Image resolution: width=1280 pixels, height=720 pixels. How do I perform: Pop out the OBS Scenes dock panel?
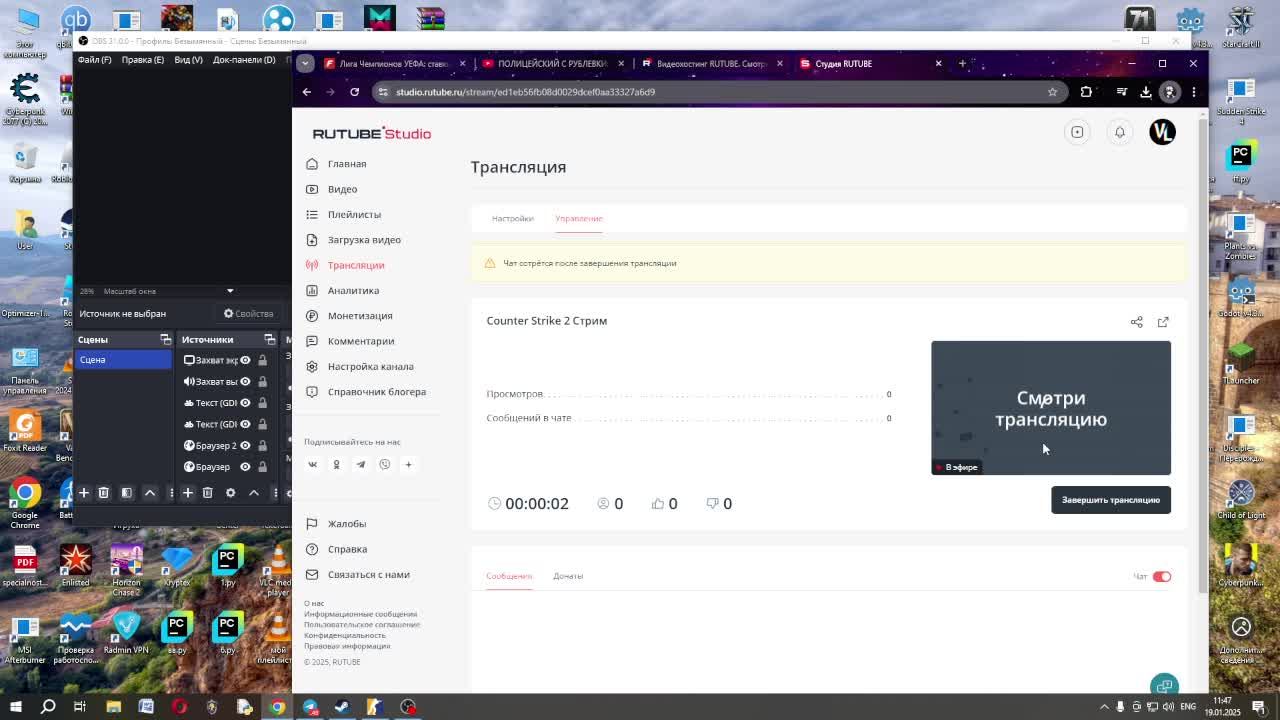click(166, 340)
